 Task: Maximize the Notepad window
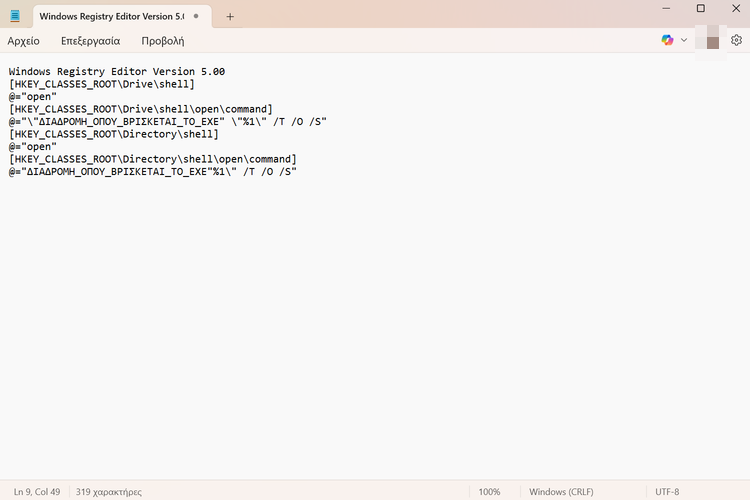point(701,9)
